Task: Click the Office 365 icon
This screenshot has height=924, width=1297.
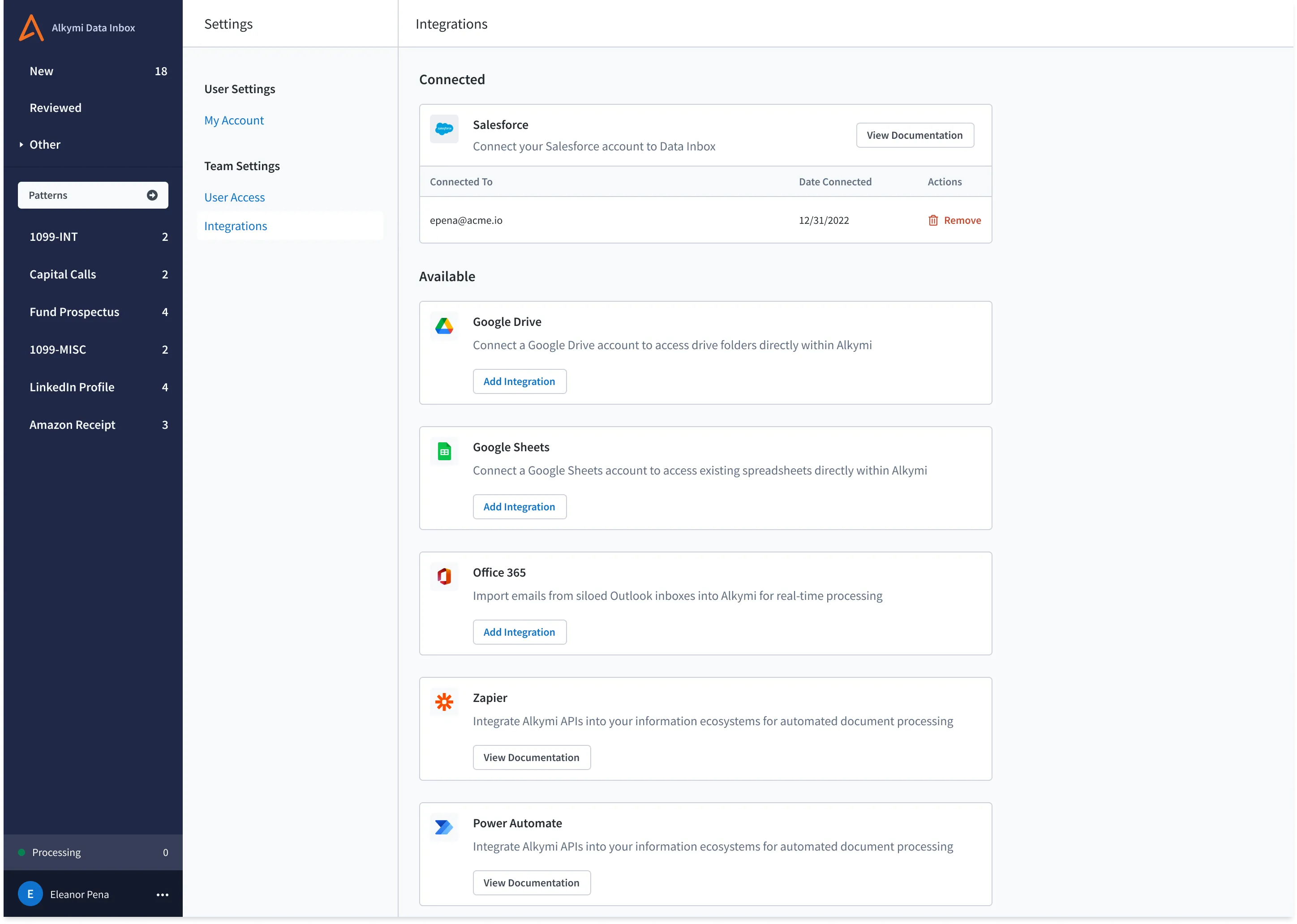Action: click(444, 577)
